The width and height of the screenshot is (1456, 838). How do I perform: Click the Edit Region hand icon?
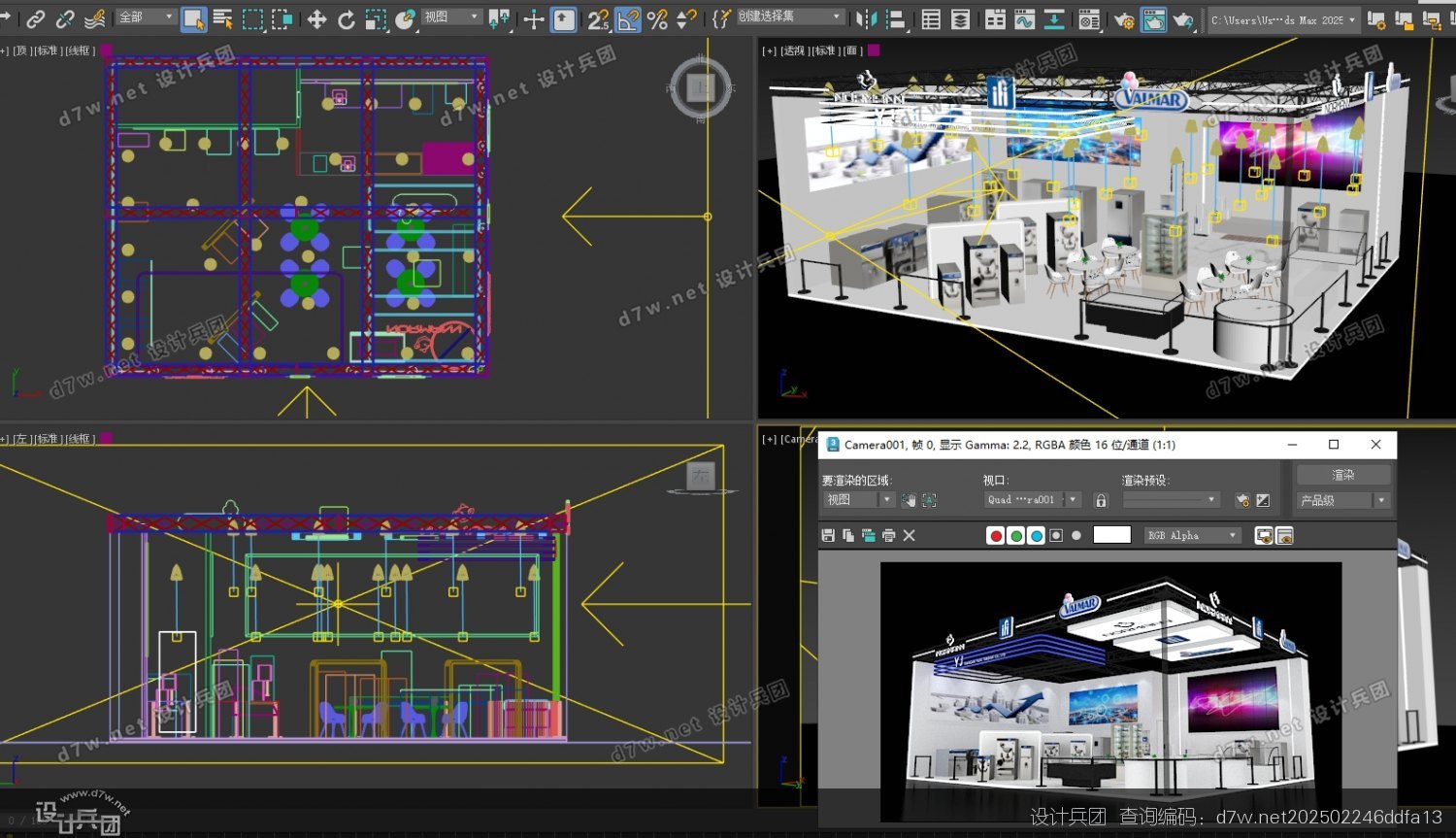pos(909,500)
